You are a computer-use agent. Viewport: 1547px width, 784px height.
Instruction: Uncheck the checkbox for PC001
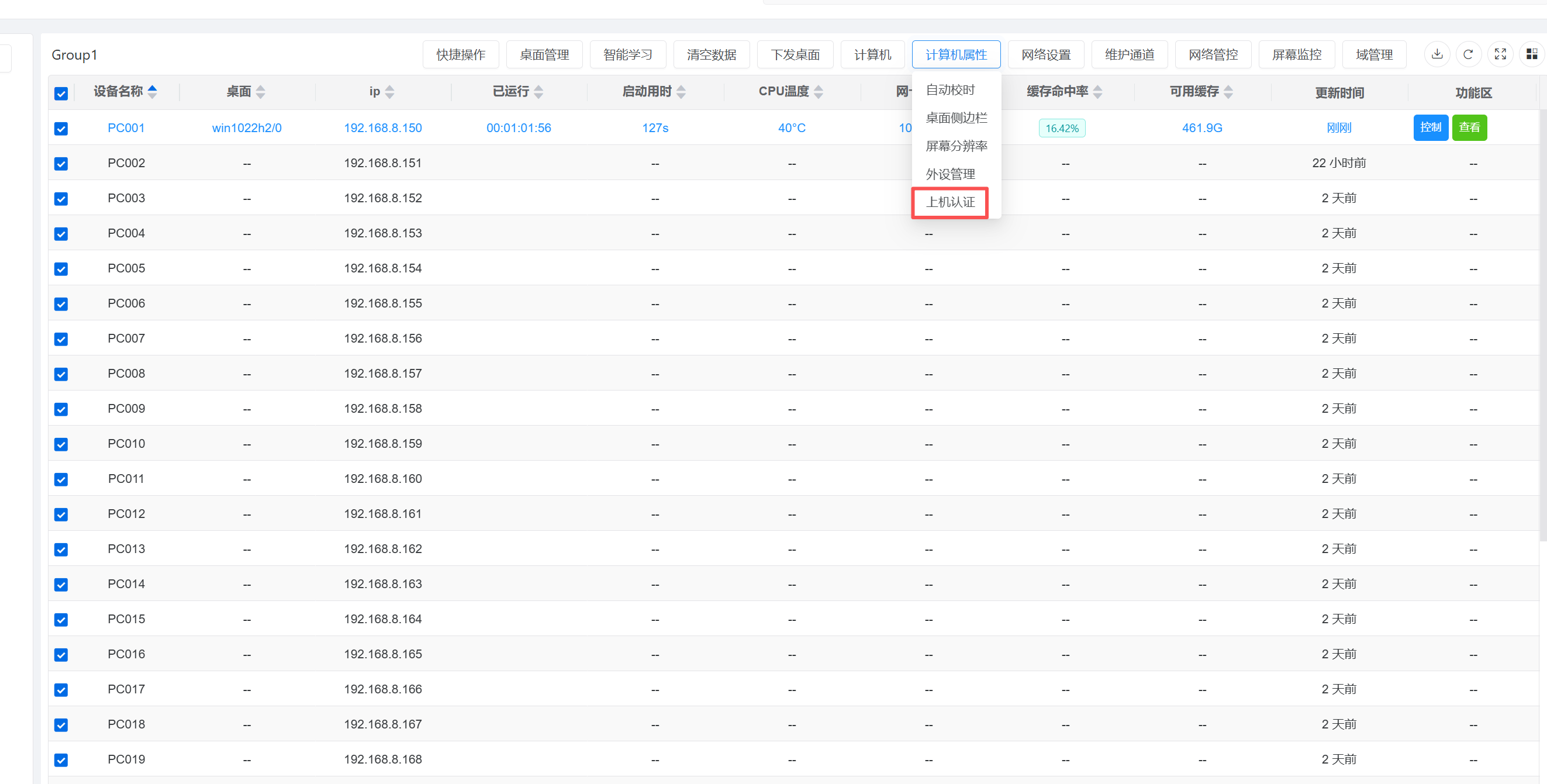[x=61, y=129]
